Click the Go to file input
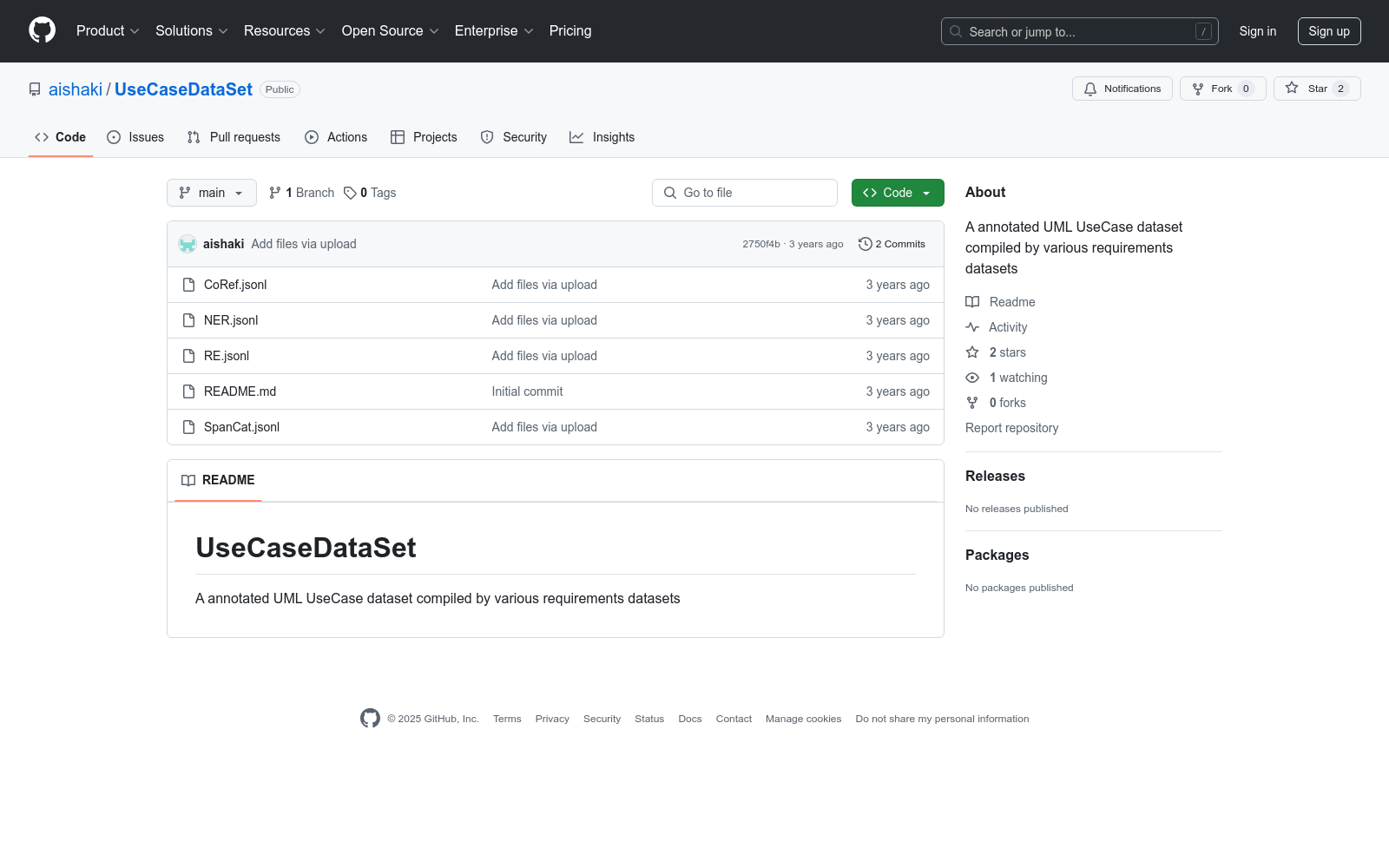Screen dimensions: 1389x868 click(745, 193)
